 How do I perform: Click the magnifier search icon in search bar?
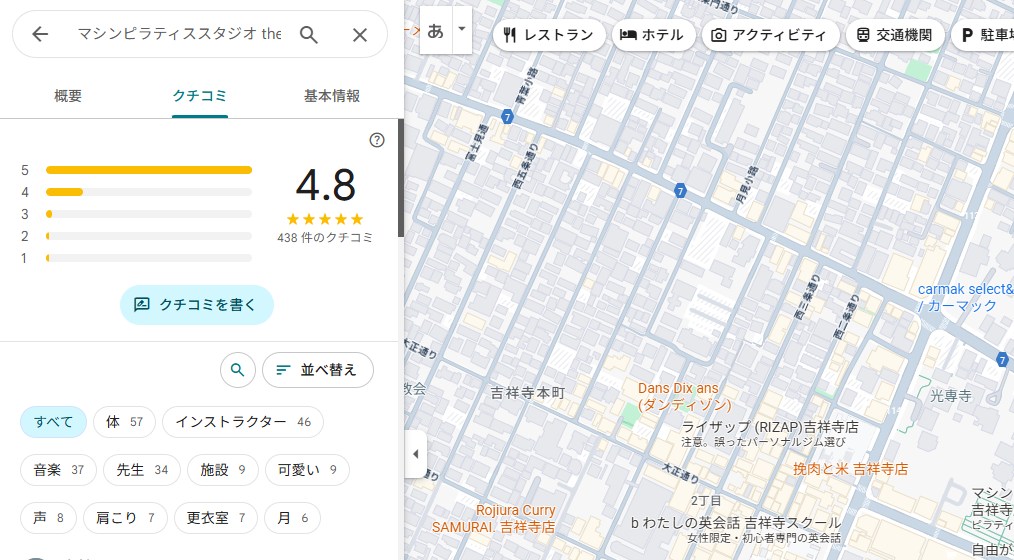309,35
